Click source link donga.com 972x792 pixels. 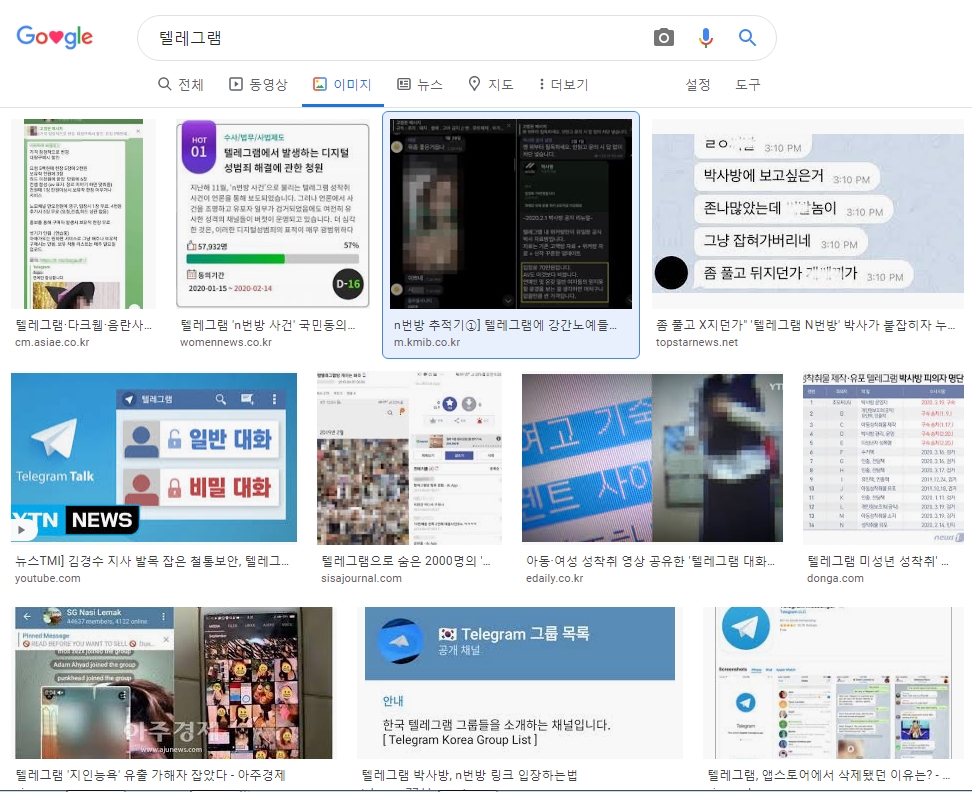tap(835, 578)
